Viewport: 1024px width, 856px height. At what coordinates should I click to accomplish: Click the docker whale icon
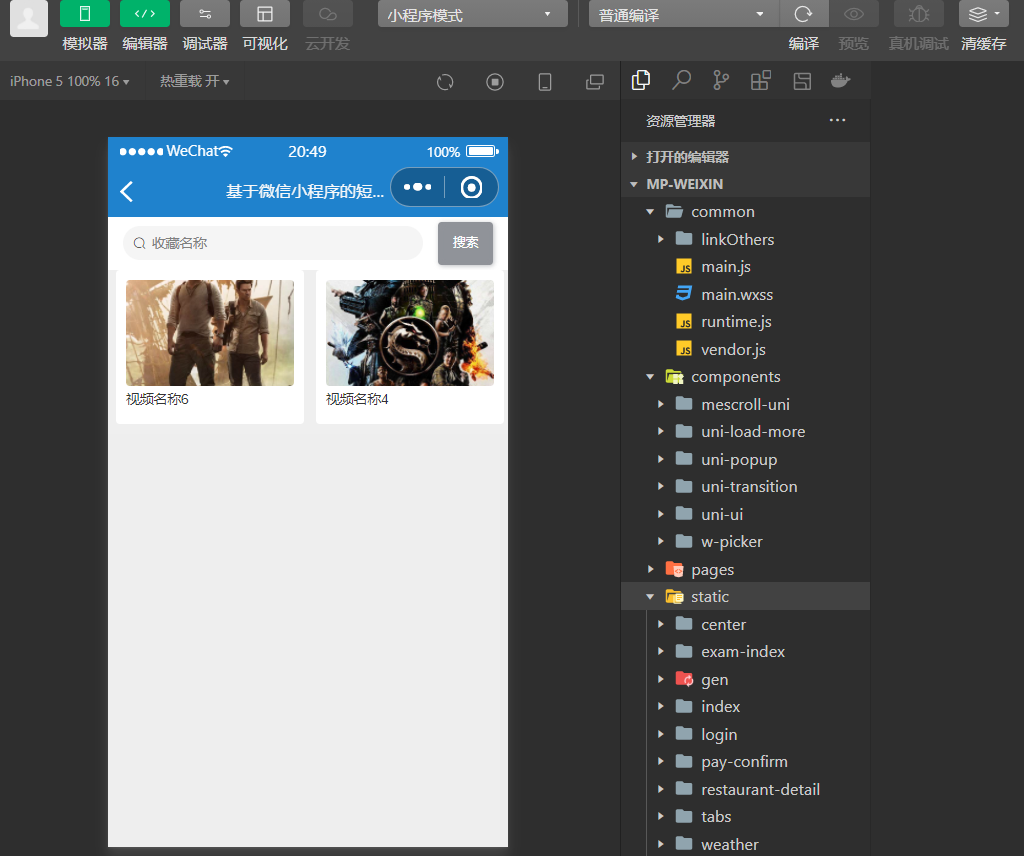coord(840,81)
